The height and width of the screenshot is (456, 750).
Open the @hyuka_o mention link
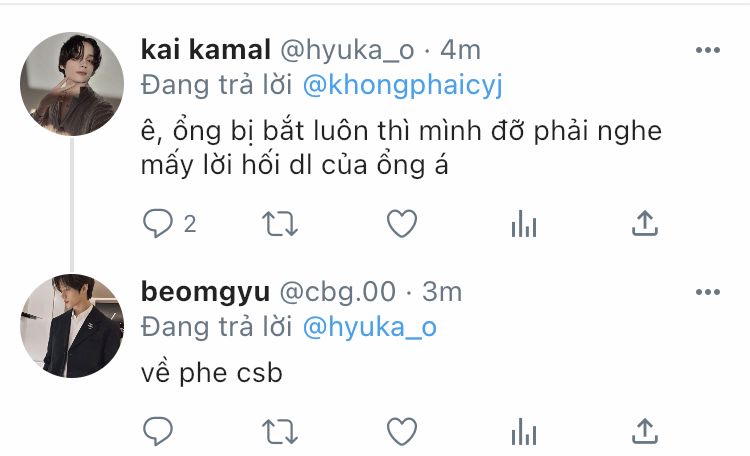pos(370,328)
